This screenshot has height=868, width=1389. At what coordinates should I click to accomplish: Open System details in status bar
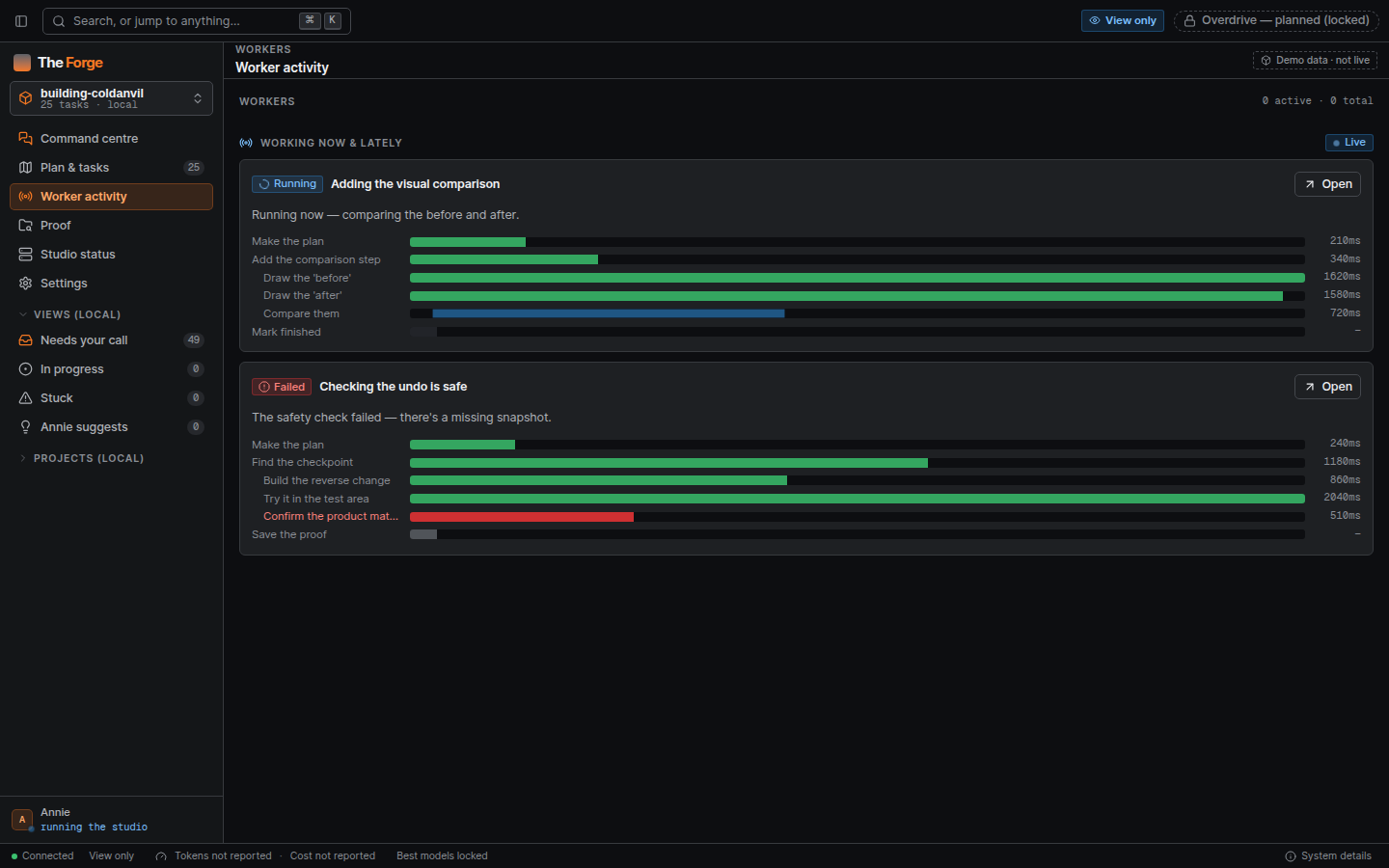(1327, 856)
